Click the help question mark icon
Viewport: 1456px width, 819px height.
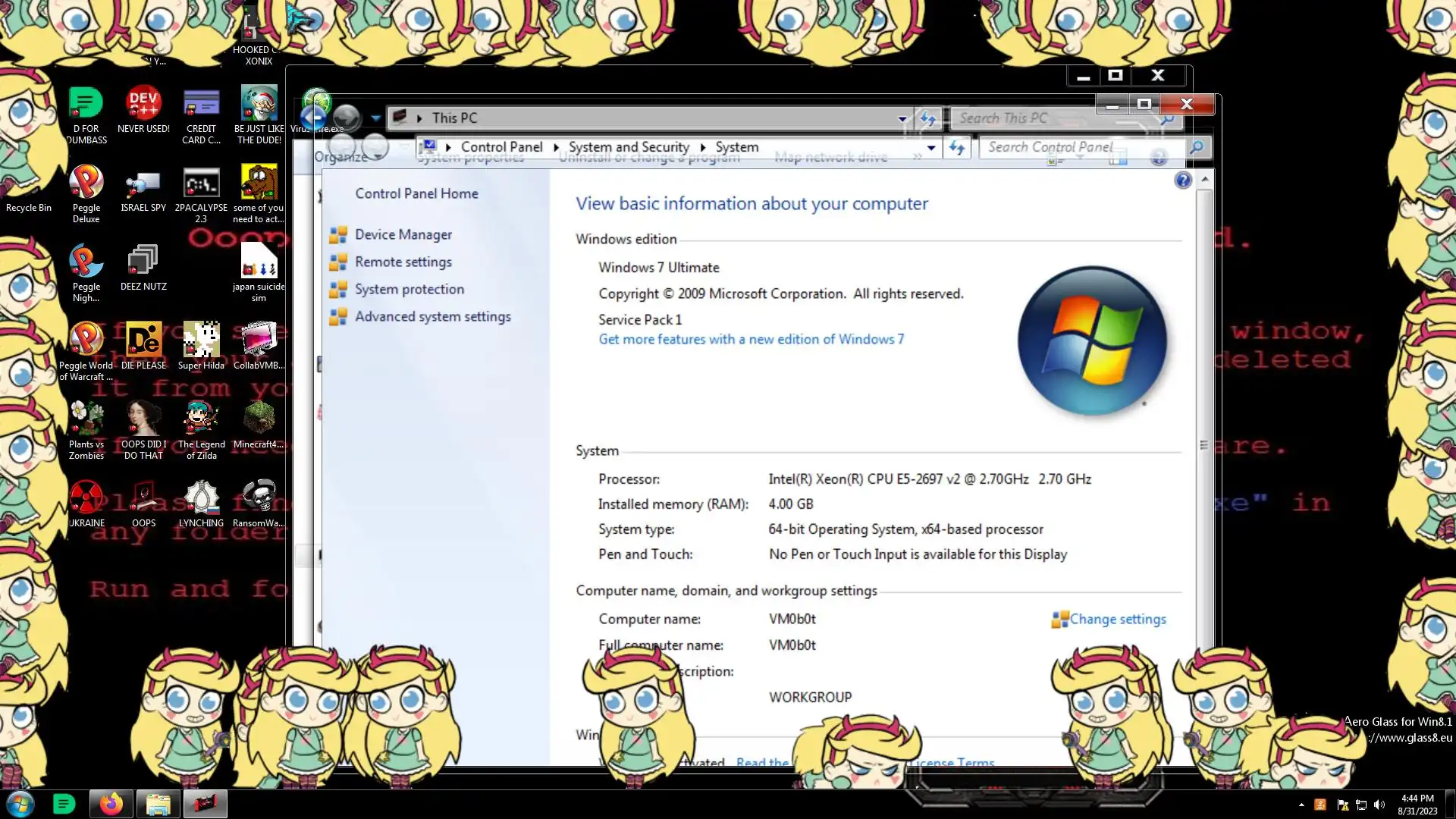pos(1182,180)
